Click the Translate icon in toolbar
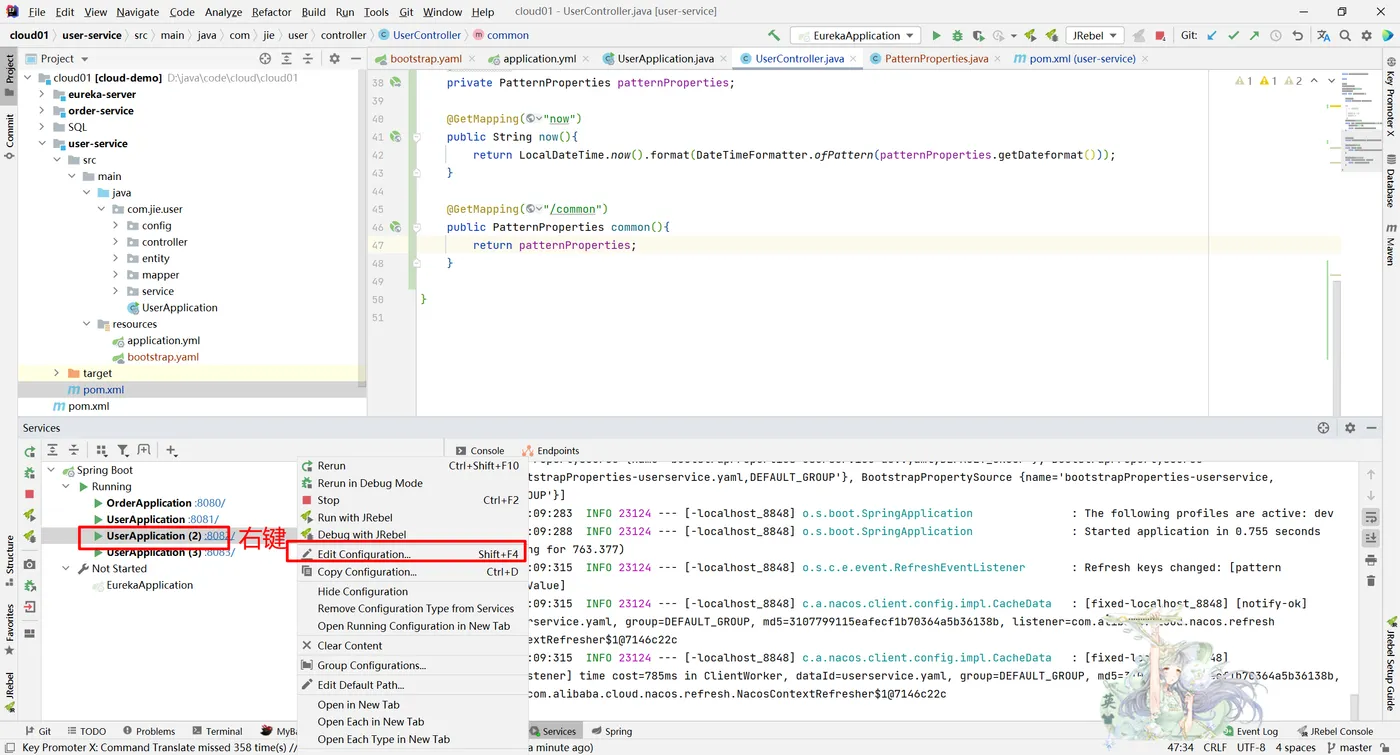 (1323, 35)
